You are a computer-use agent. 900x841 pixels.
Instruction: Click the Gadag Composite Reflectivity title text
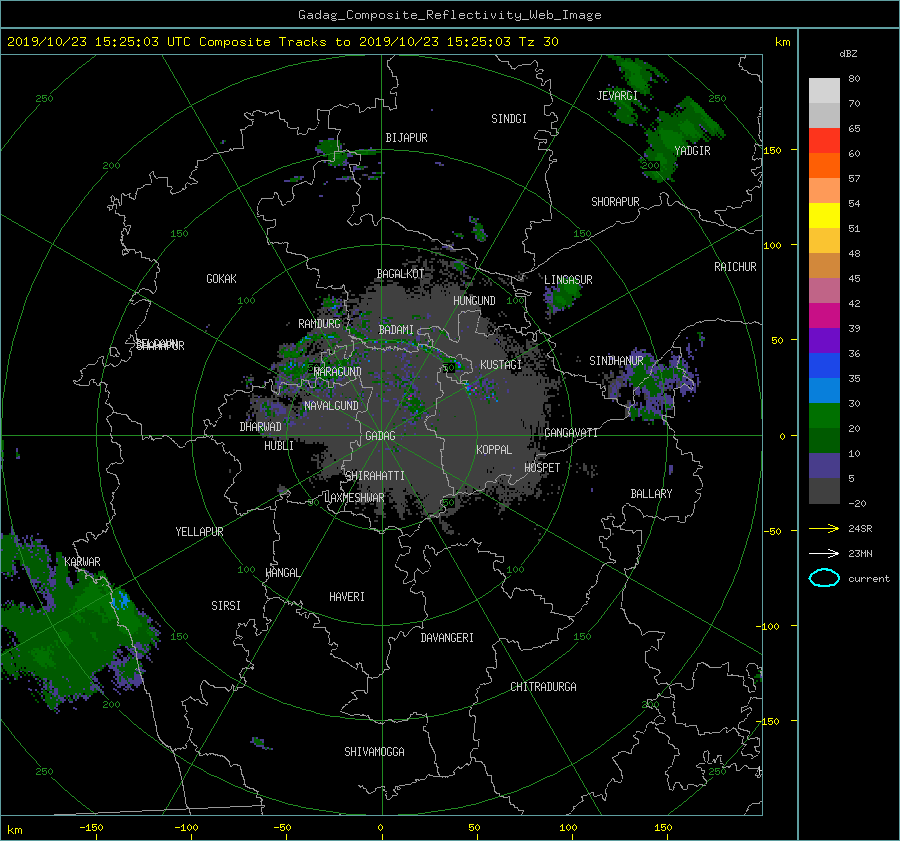click(449, 15)
